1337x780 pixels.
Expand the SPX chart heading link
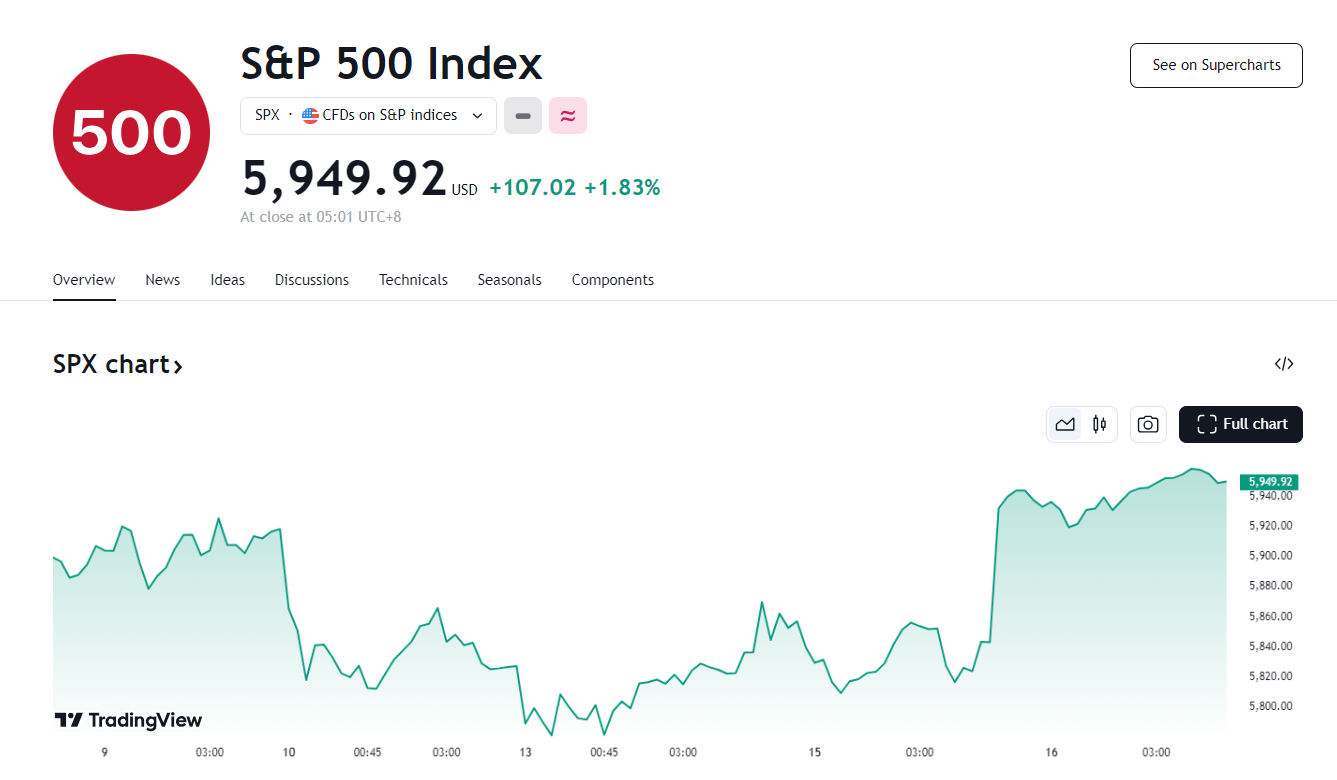coord(118,364)
